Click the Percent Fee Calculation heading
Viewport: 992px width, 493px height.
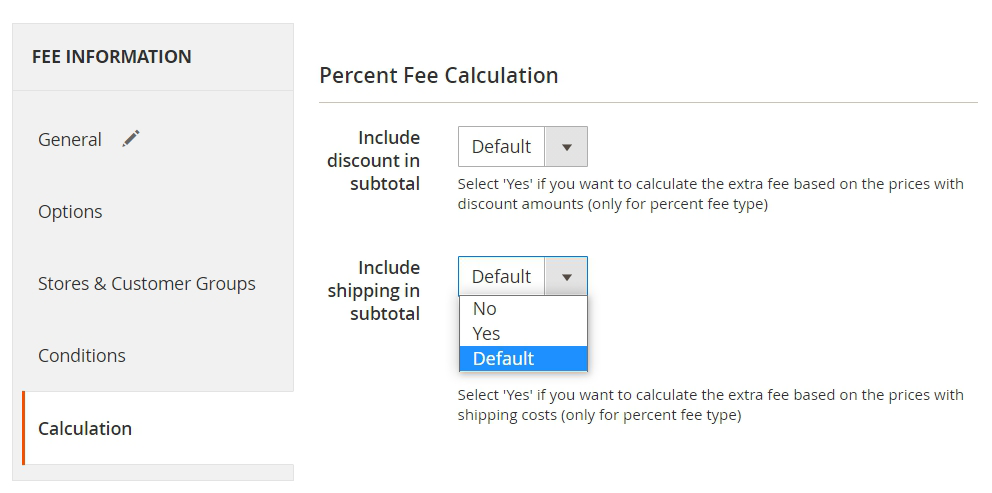point(438,76)
